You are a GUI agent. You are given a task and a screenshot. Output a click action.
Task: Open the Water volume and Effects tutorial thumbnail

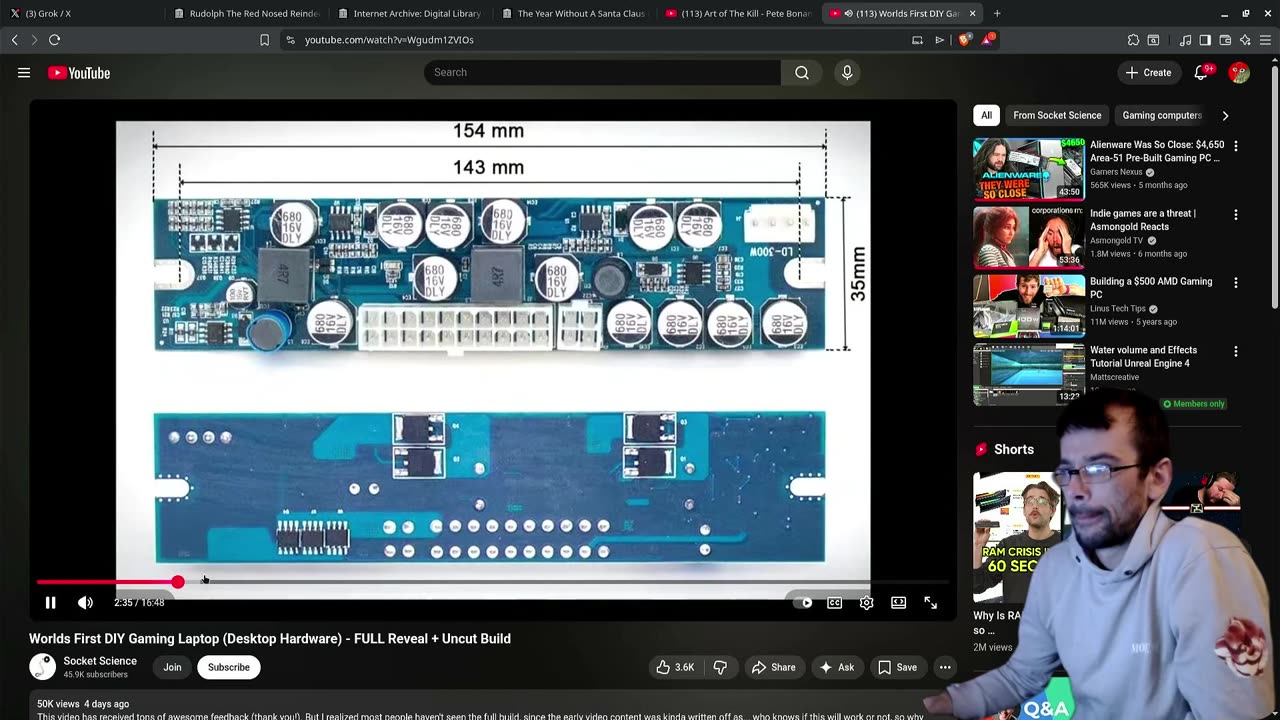(x=1029, y=375)
